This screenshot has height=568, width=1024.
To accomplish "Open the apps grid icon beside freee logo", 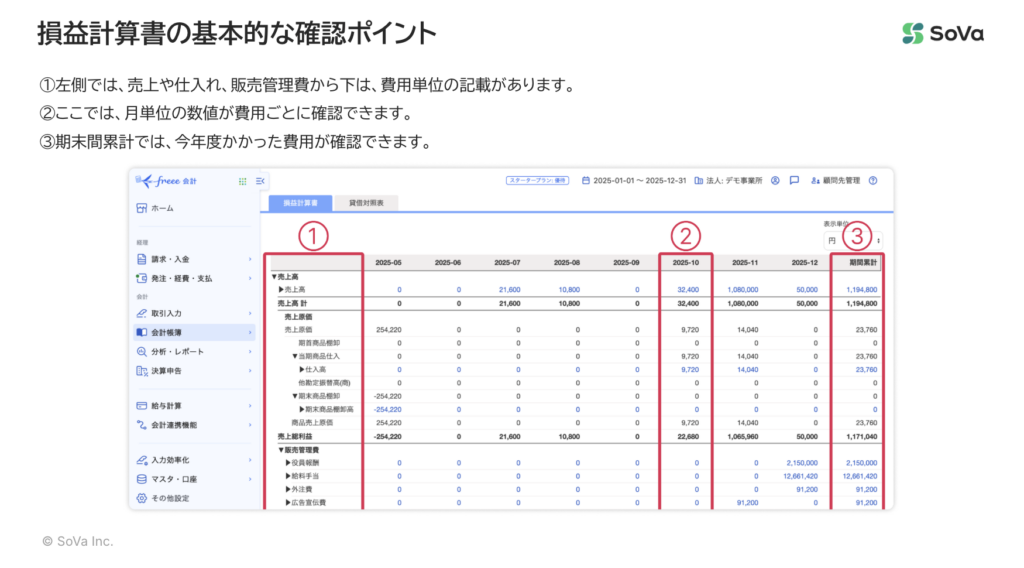I will click(242, 181).
